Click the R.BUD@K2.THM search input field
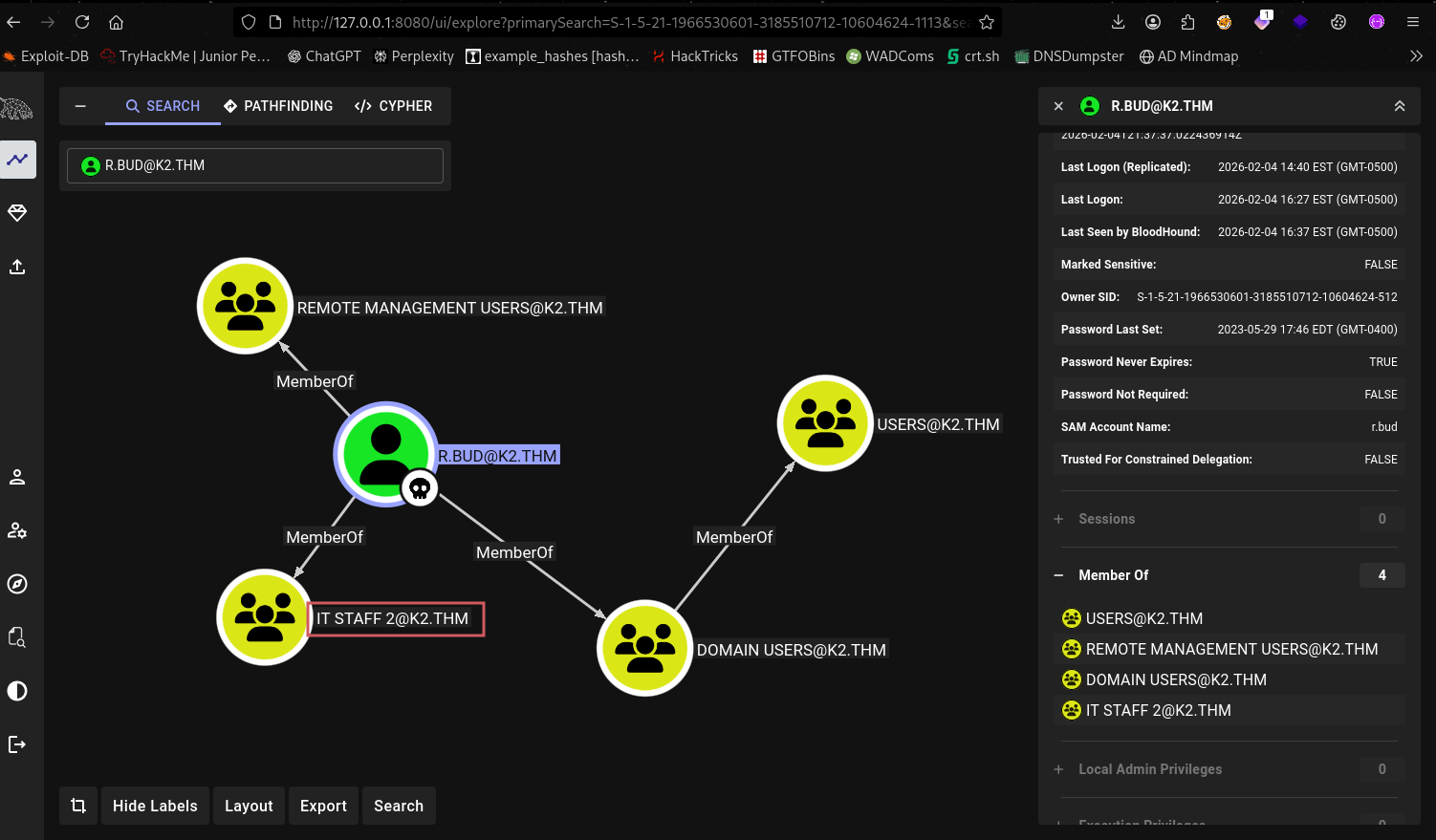The height and width of the screenshot is (840, 1436). tap(255, 165)
